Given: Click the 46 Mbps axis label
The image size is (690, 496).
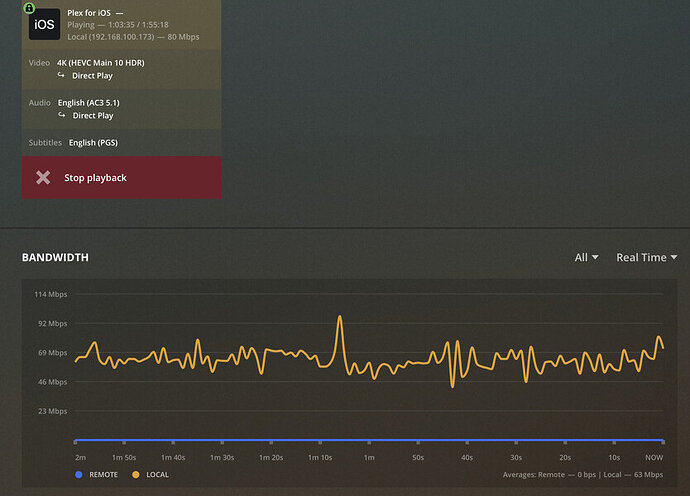Looking at the screenshot, I should click(x=53, y=382).
